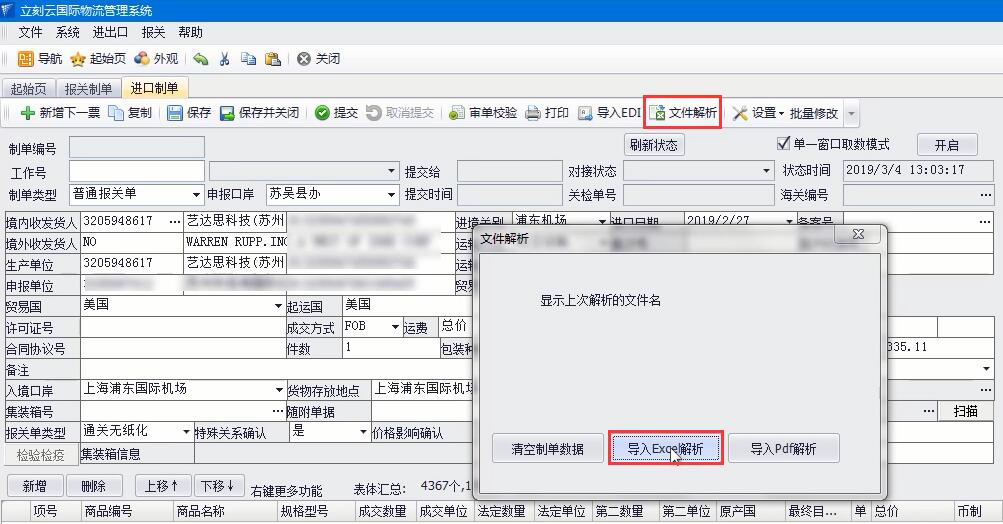The image size is (1003, 524).
Task: Expand the 申报口岸 combo box
Action: tap(391, 194)
